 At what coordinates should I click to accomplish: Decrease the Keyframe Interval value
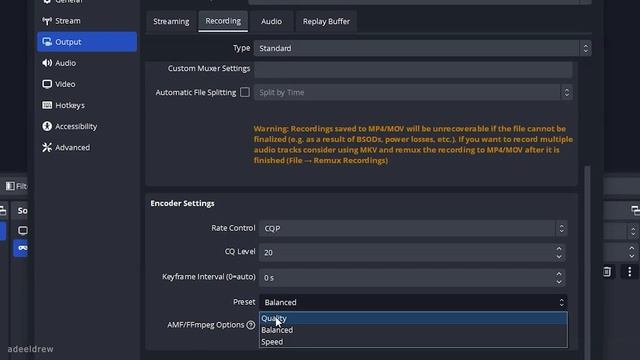[x=559, y=282]
